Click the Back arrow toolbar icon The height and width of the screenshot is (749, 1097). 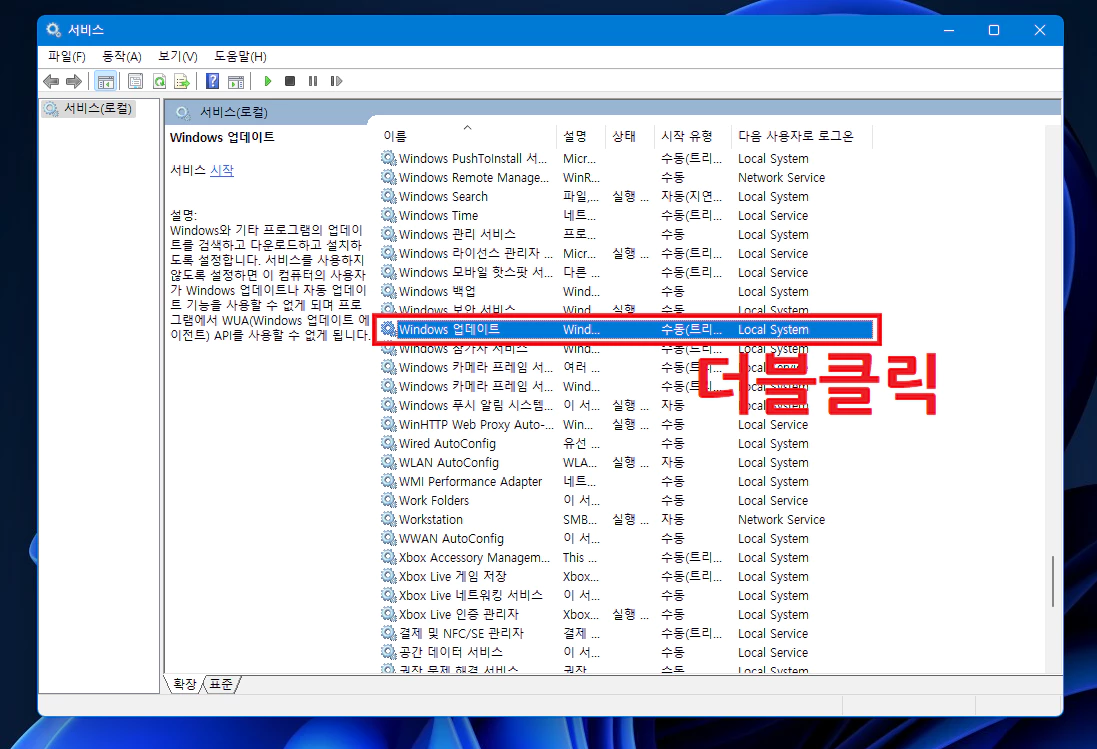click(51, 81)
